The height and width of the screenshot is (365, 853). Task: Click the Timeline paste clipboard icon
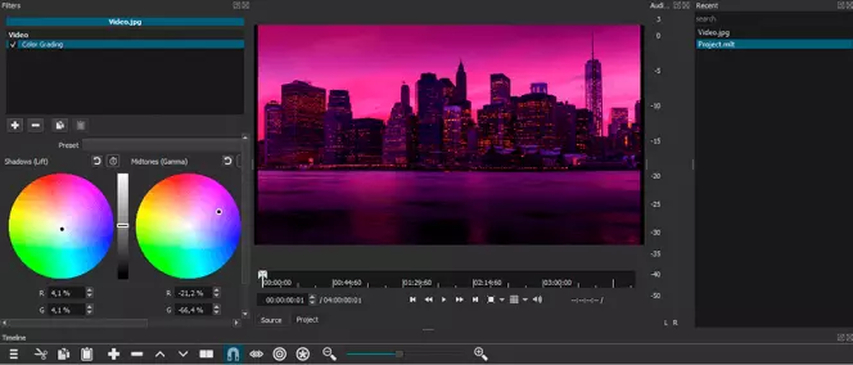click(86, 354)
